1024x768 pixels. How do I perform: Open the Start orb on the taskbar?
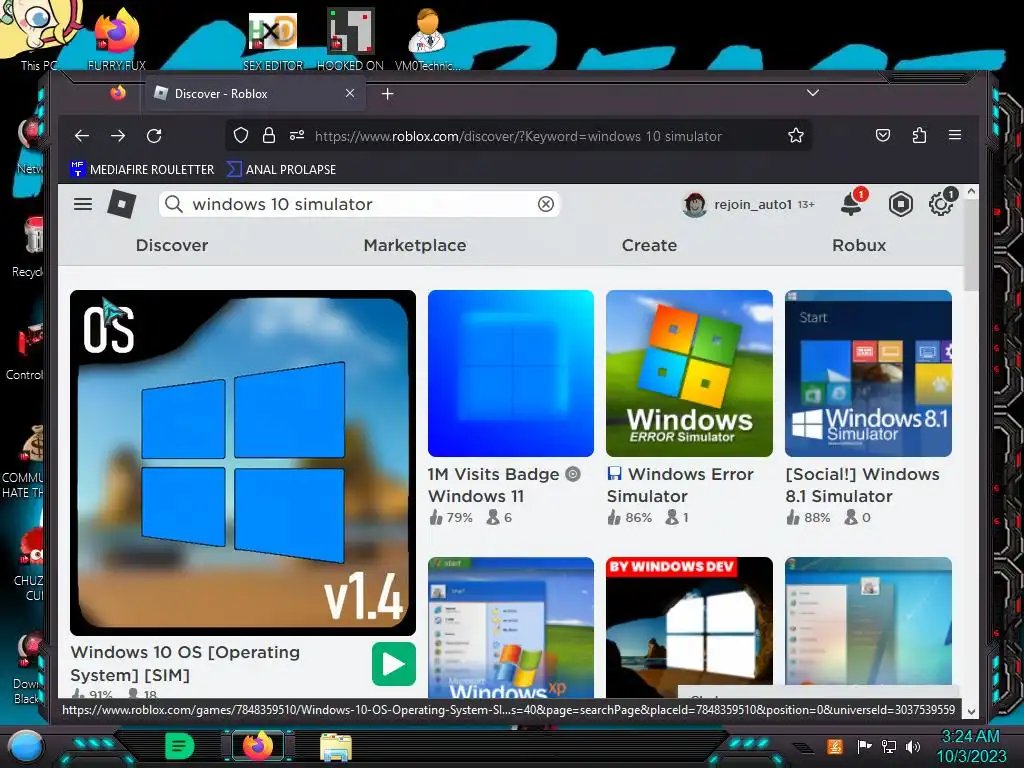click(x=25, y=746)
